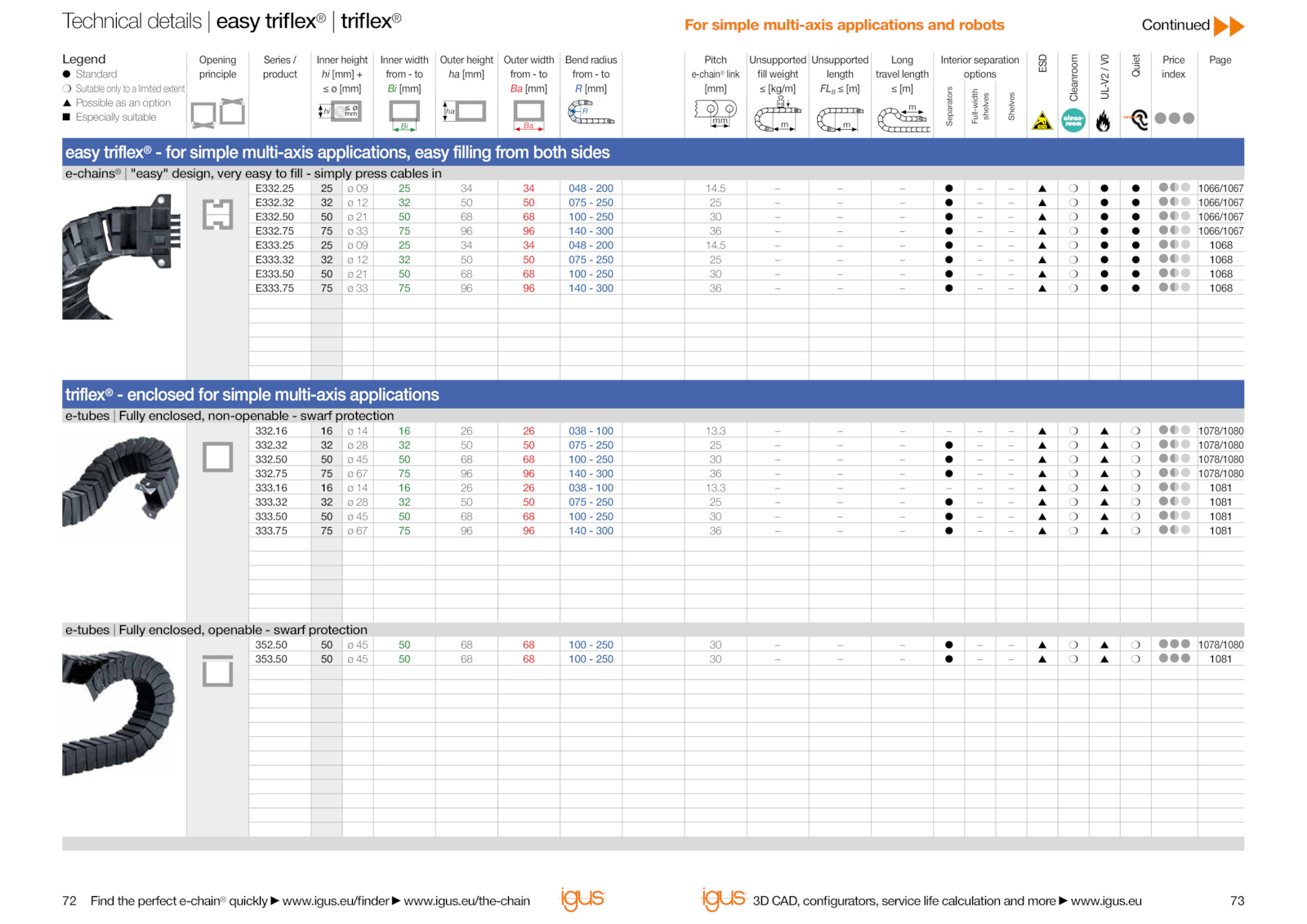Click the openable e-tube product photo
The height and width of the screenshot is (924, 1307).
point(119,712)
